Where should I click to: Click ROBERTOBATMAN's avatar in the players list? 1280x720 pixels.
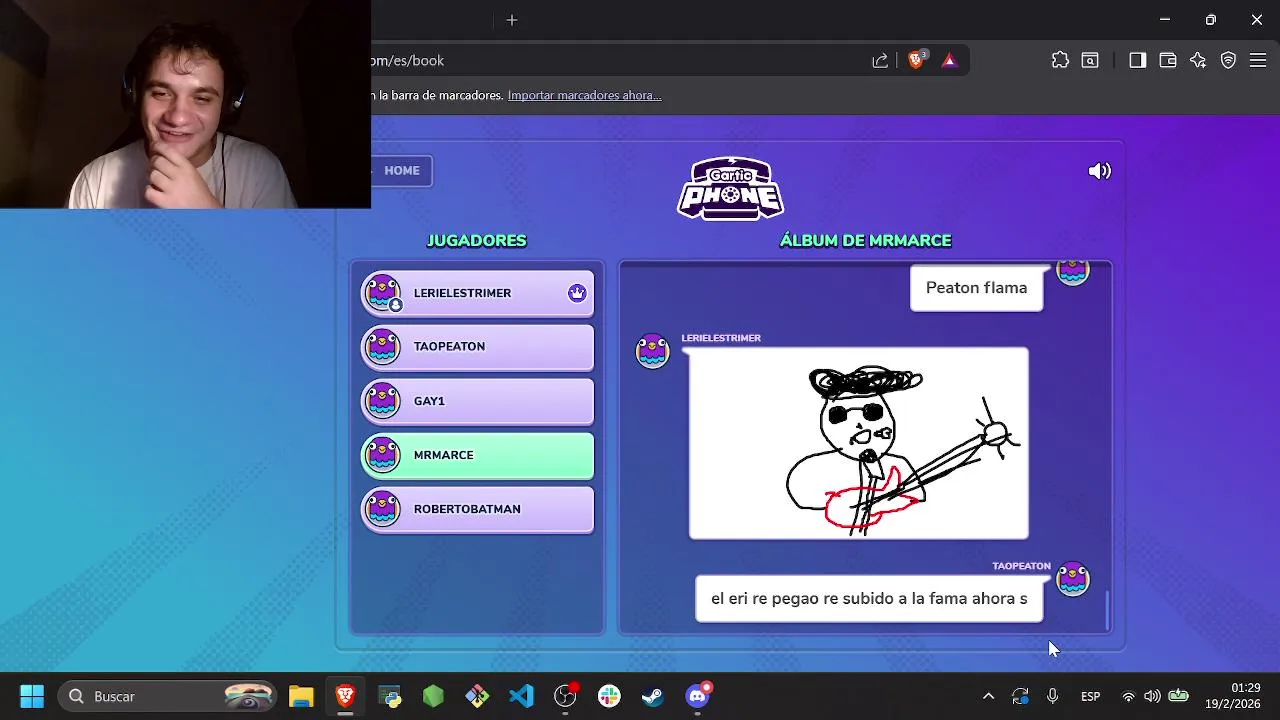click(383, 509)
